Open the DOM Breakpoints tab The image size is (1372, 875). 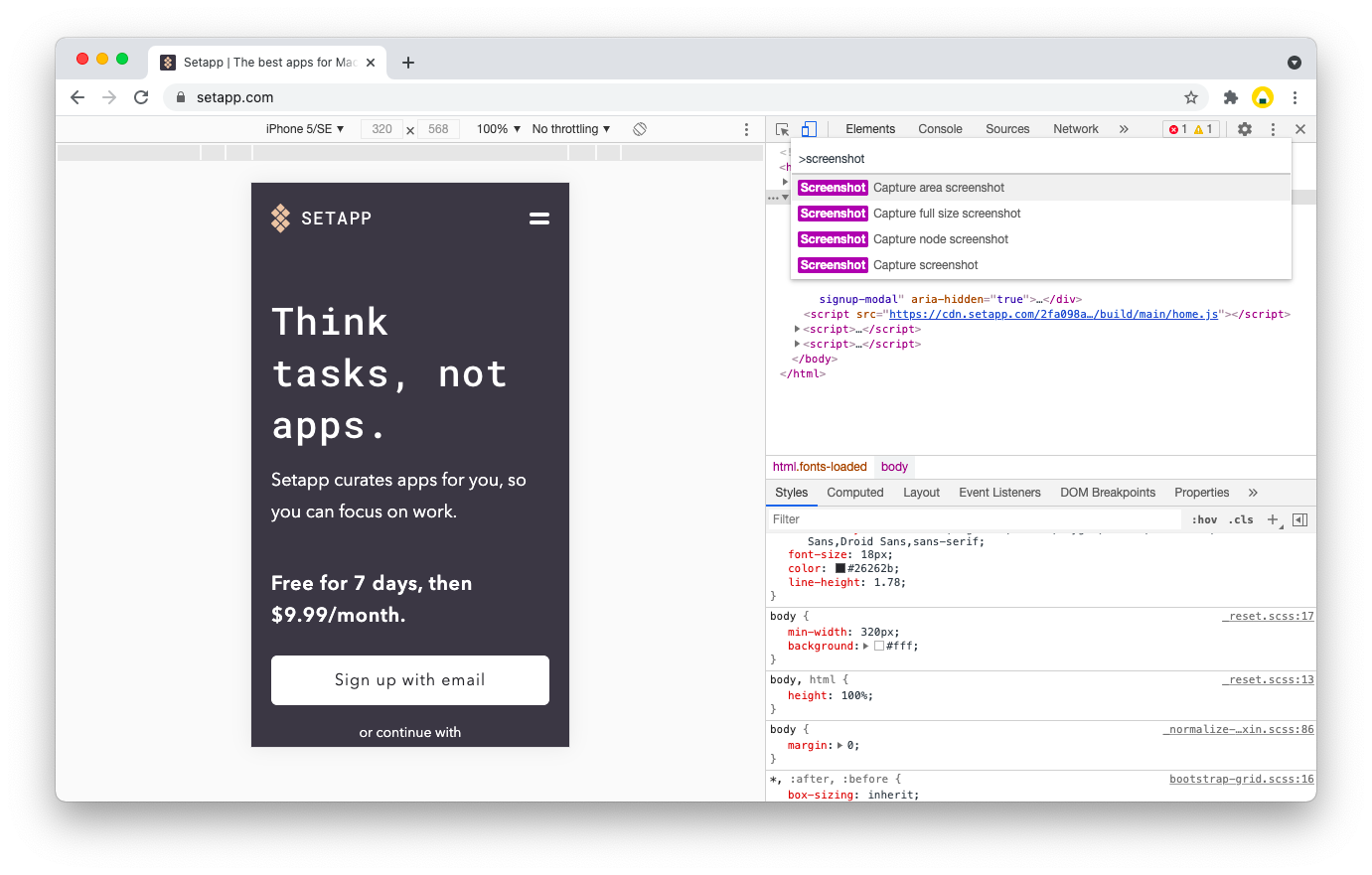click(1108, 493)
